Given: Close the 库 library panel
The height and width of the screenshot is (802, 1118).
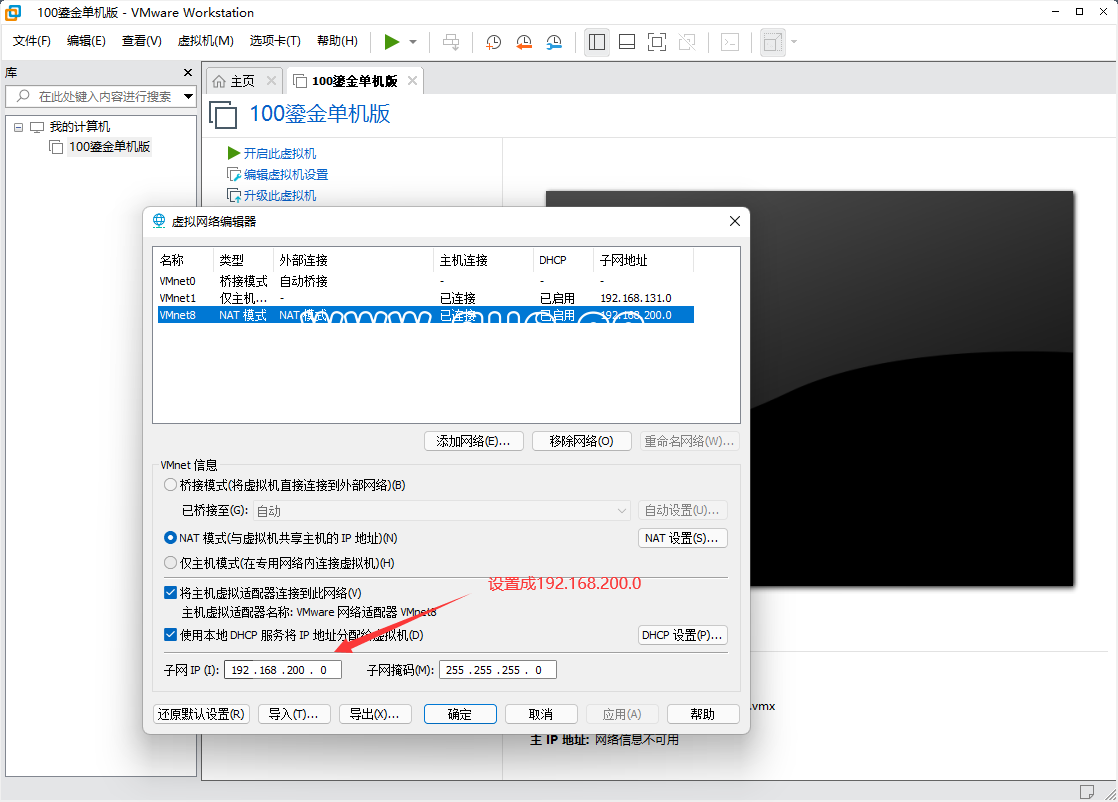Looking at the screenshot, I should pos(188,73).
